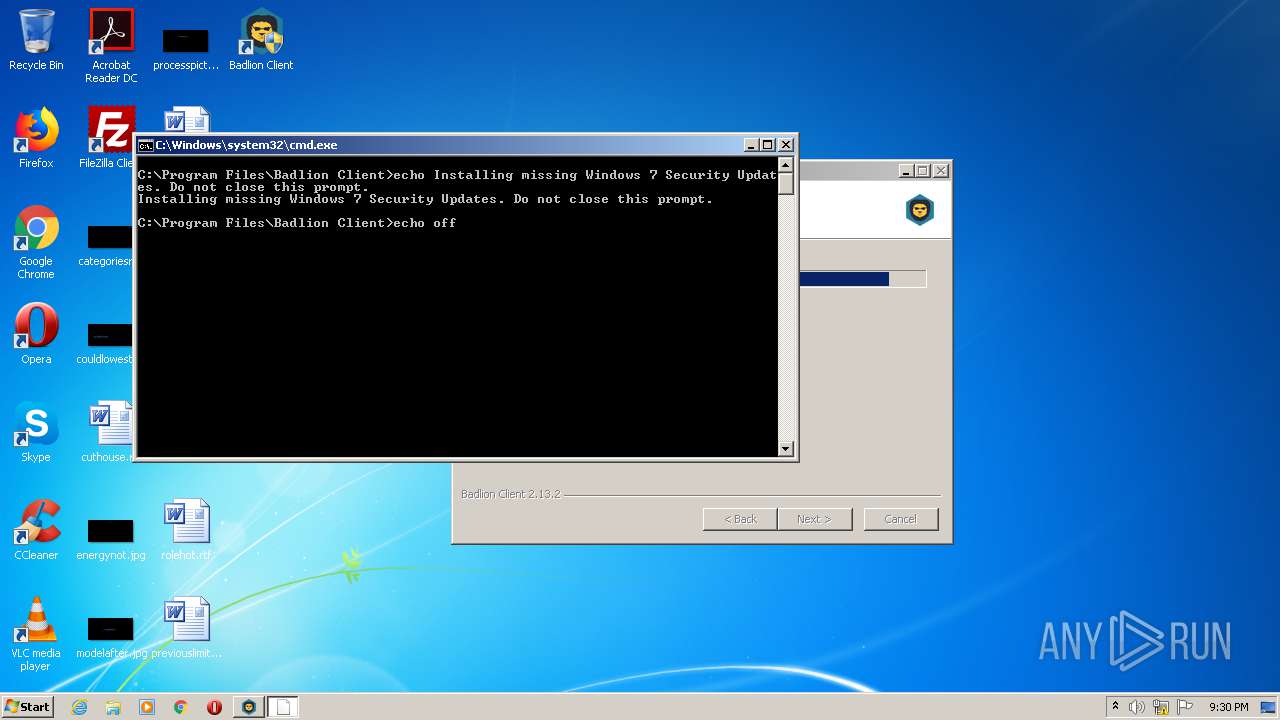Click the cmd.exe window title text
1280x720 pixels.
pyautogui.click(x=246, y=145)
